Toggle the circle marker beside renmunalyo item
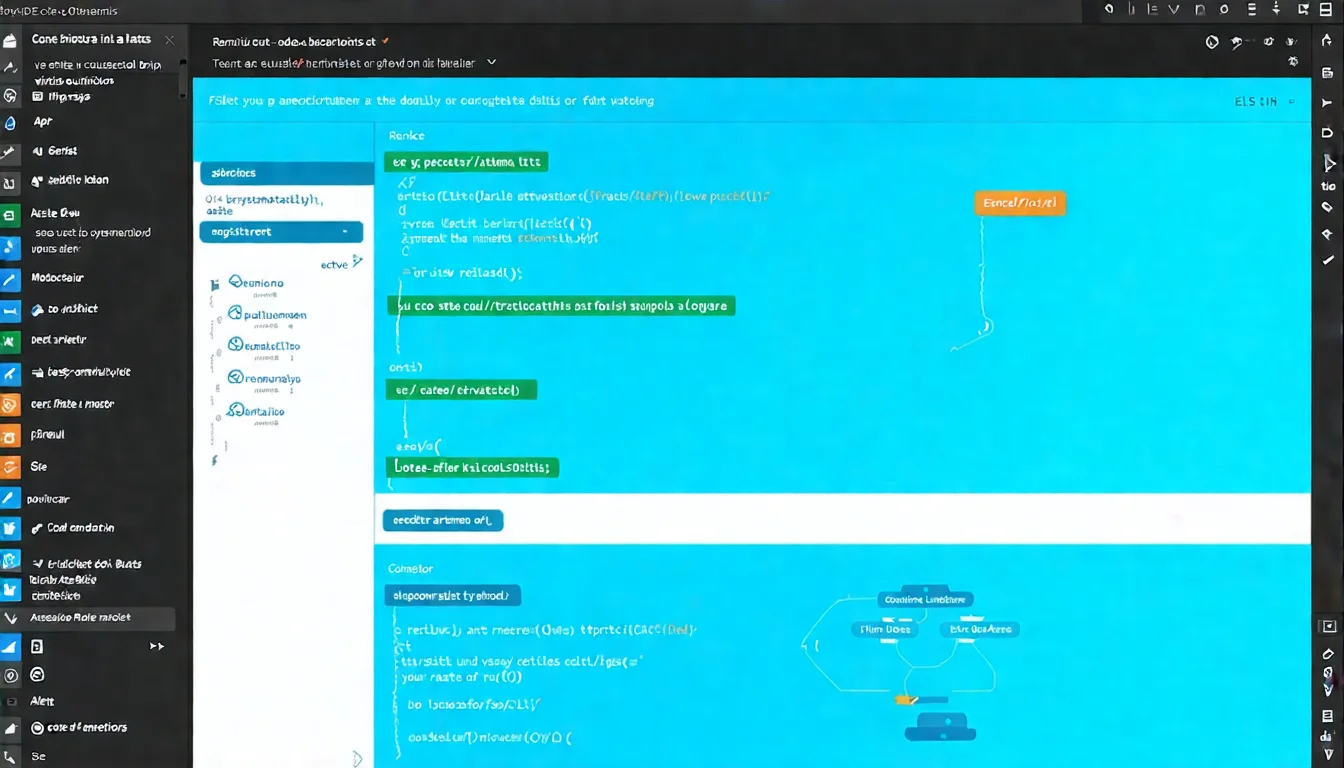The image size is (1344, 768). [x=236, y=378]
